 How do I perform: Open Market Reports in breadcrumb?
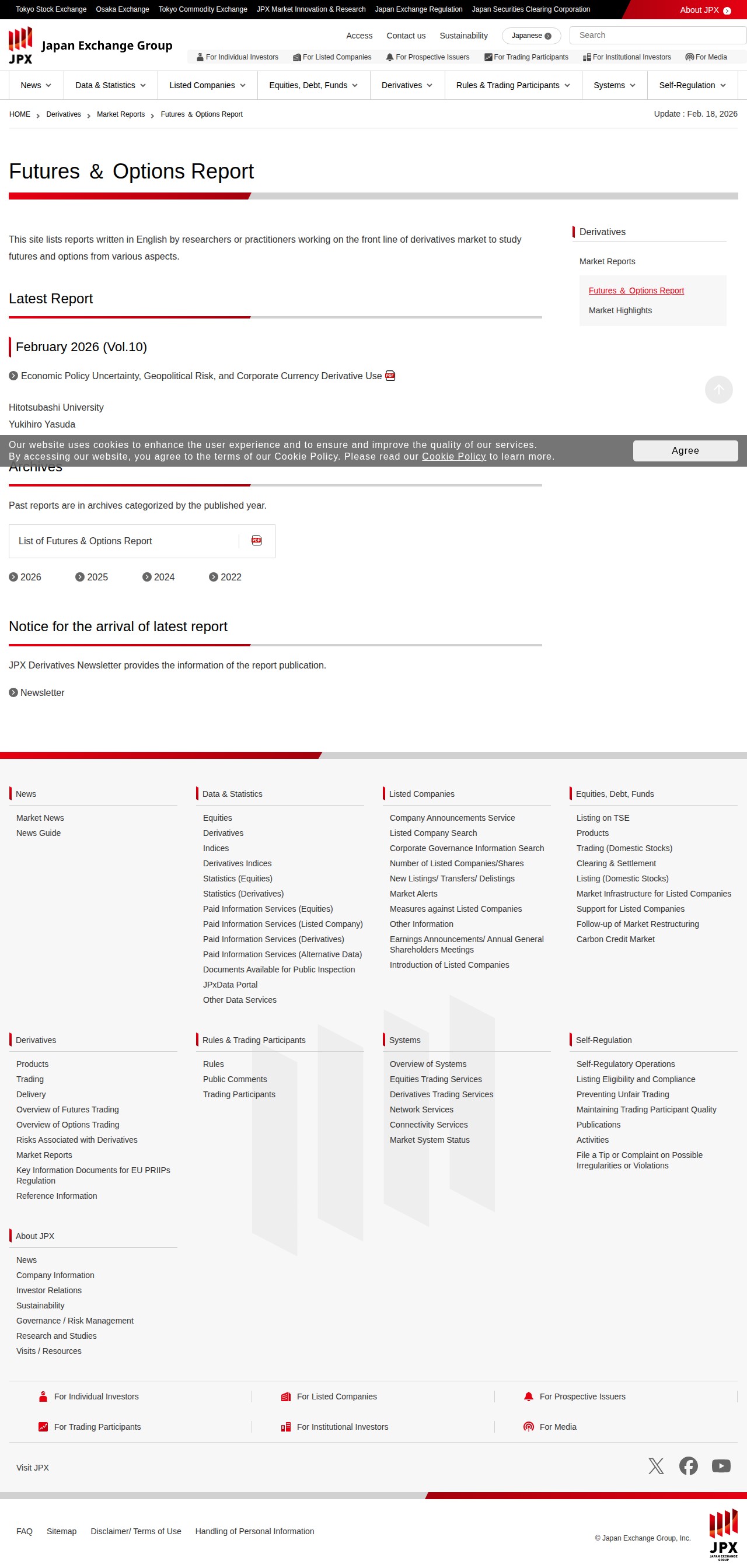coord(121,114)
